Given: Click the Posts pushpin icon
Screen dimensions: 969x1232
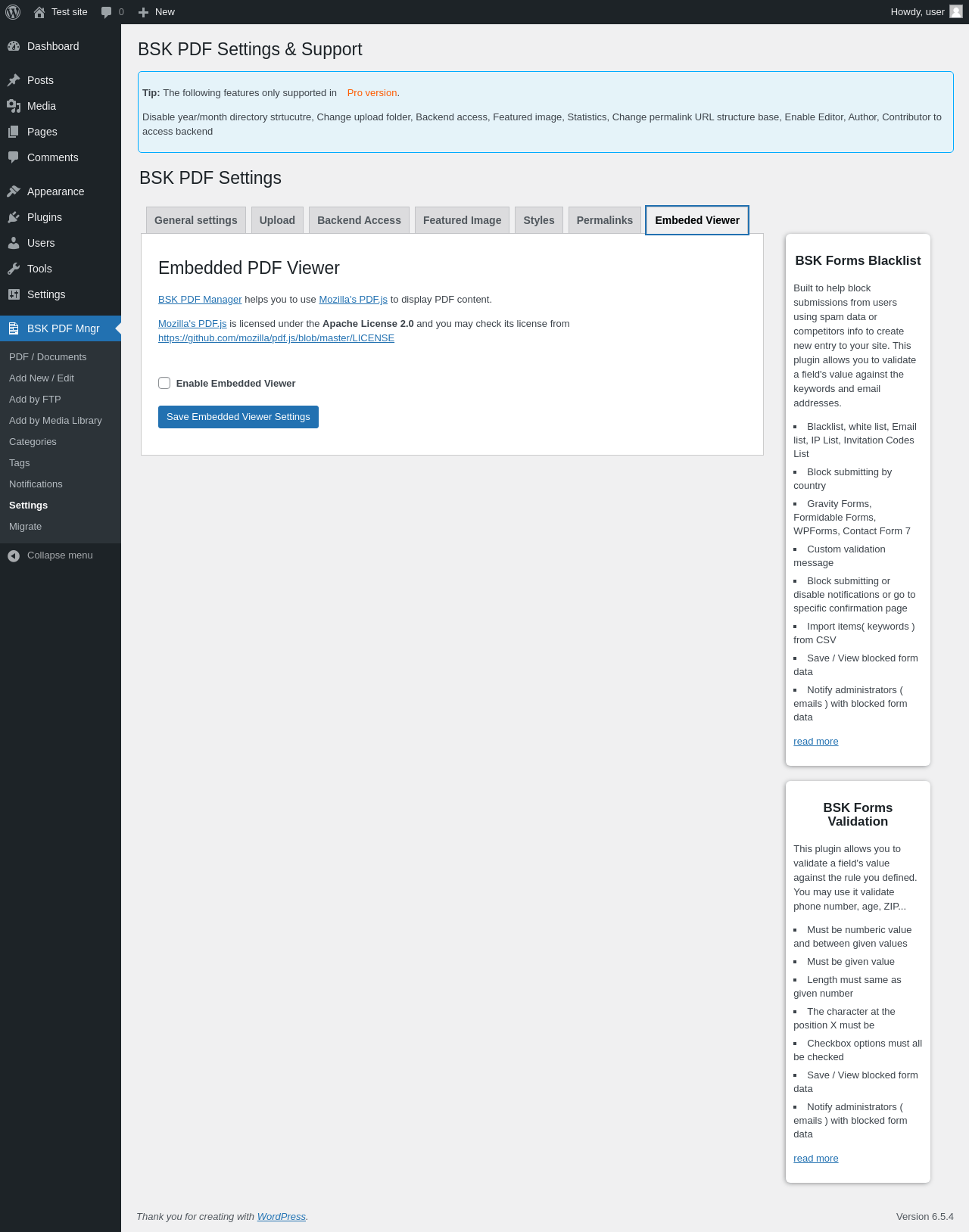Looking at the screenshot, I should (14, 80).
